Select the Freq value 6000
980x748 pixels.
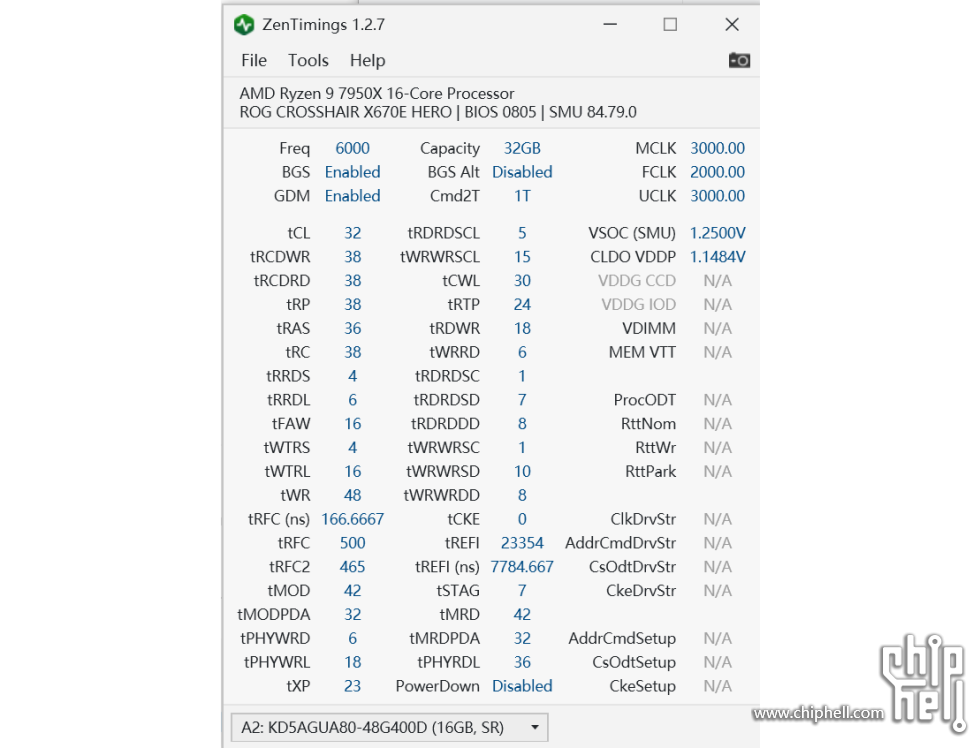tap(352, 148)
